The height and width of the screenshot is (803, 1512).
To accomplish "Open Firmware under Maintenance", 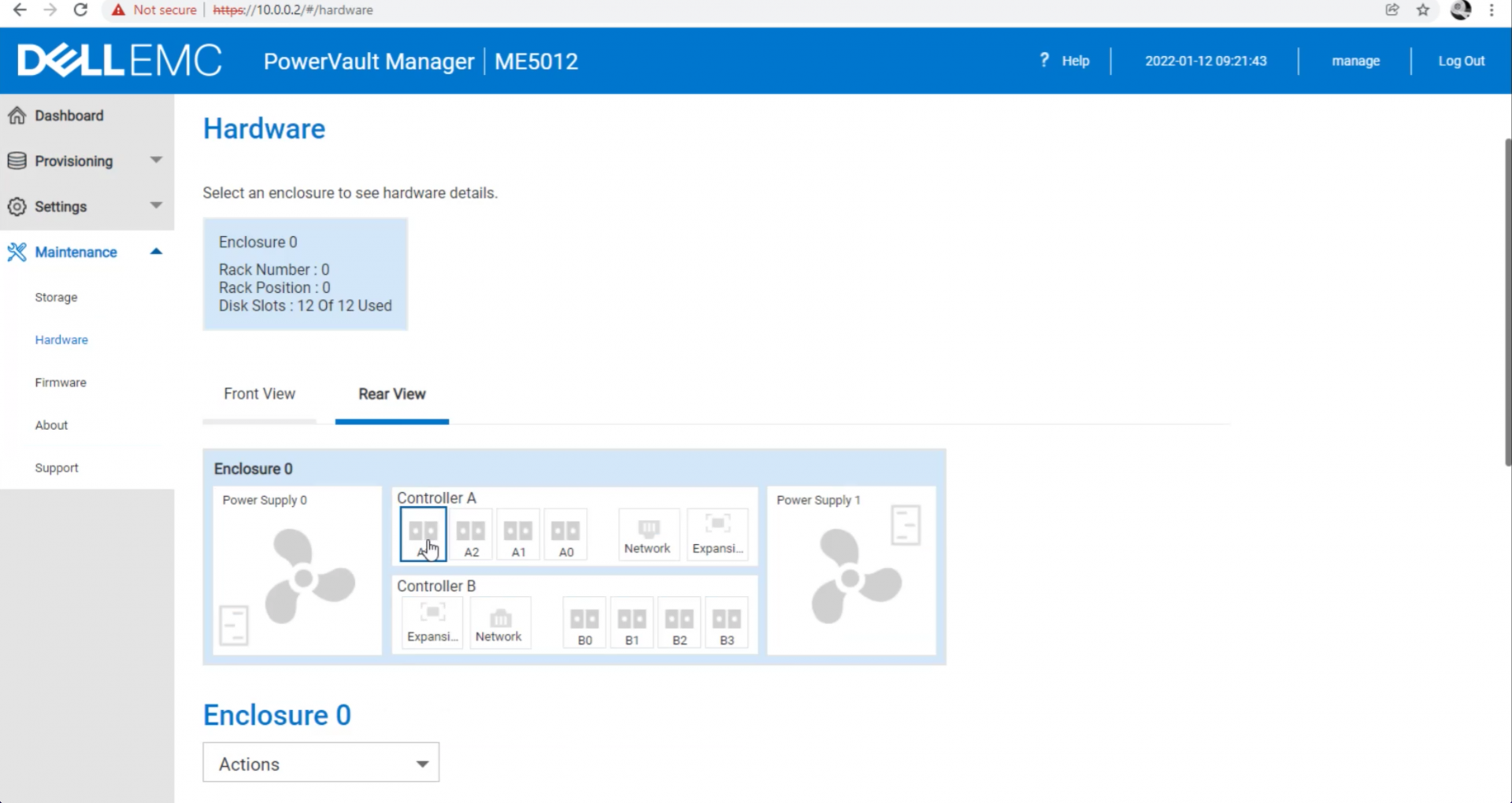I will pyautogui.click(x=61, y=383).
